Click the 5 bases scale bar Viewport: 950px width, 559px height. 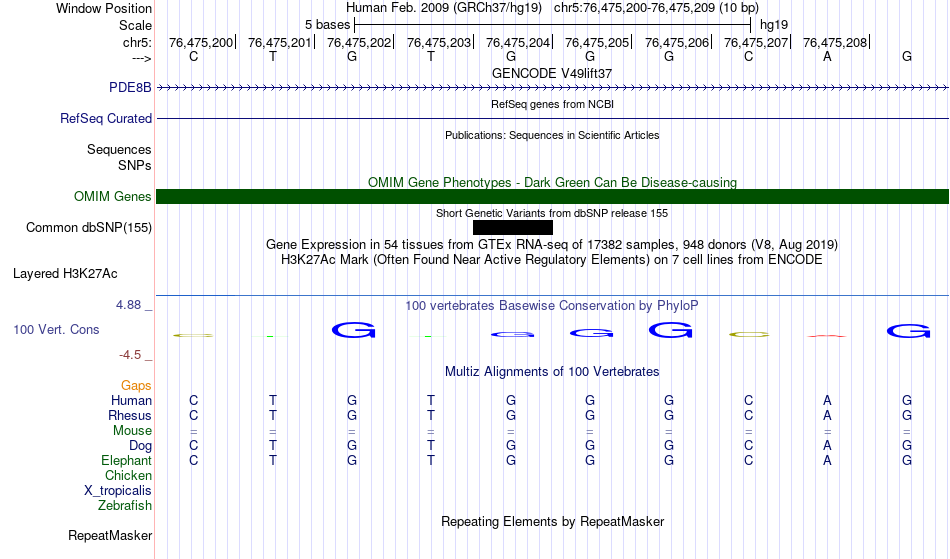point(552,25)
